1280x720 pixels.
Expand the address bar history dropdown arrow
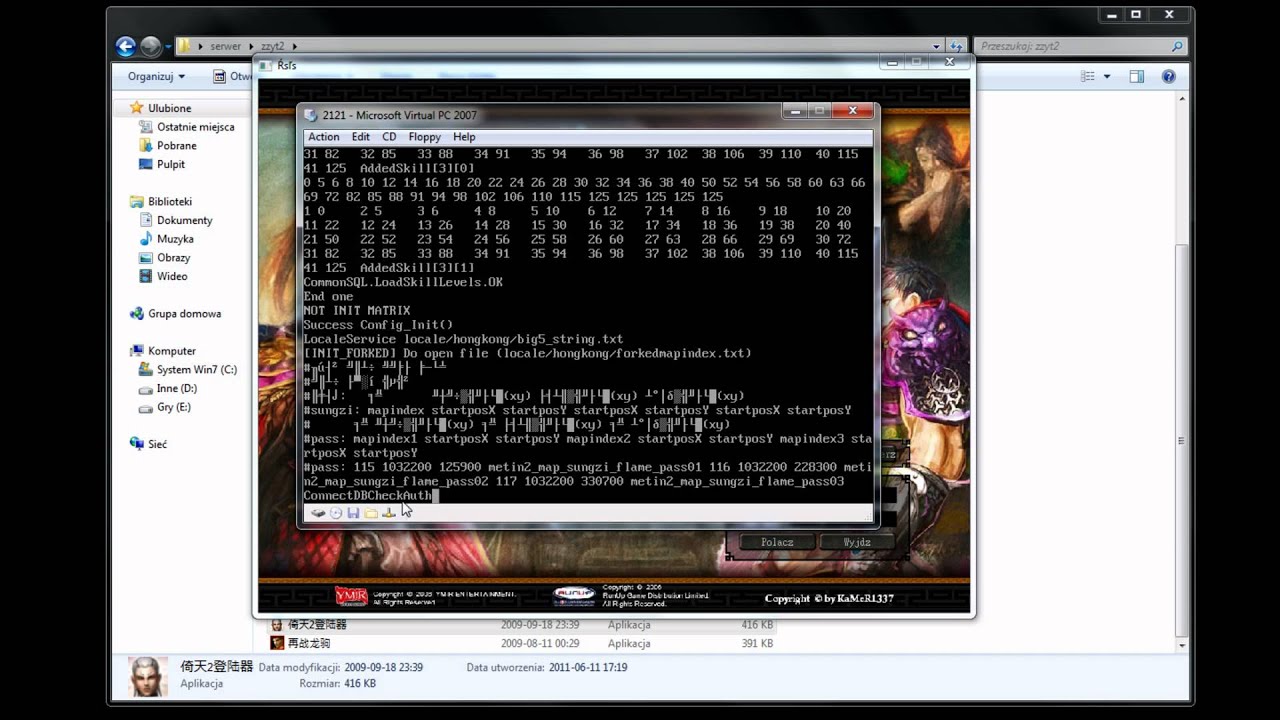(936, 46)
